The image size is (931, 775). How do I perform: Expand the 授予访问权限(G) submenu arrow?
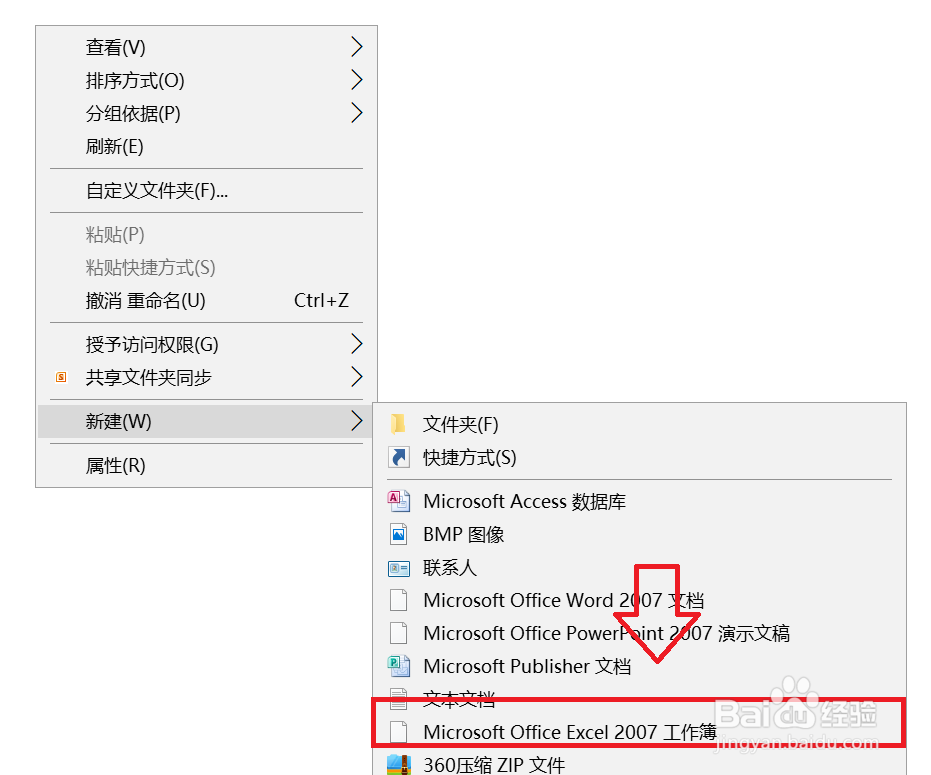(356, 344)
